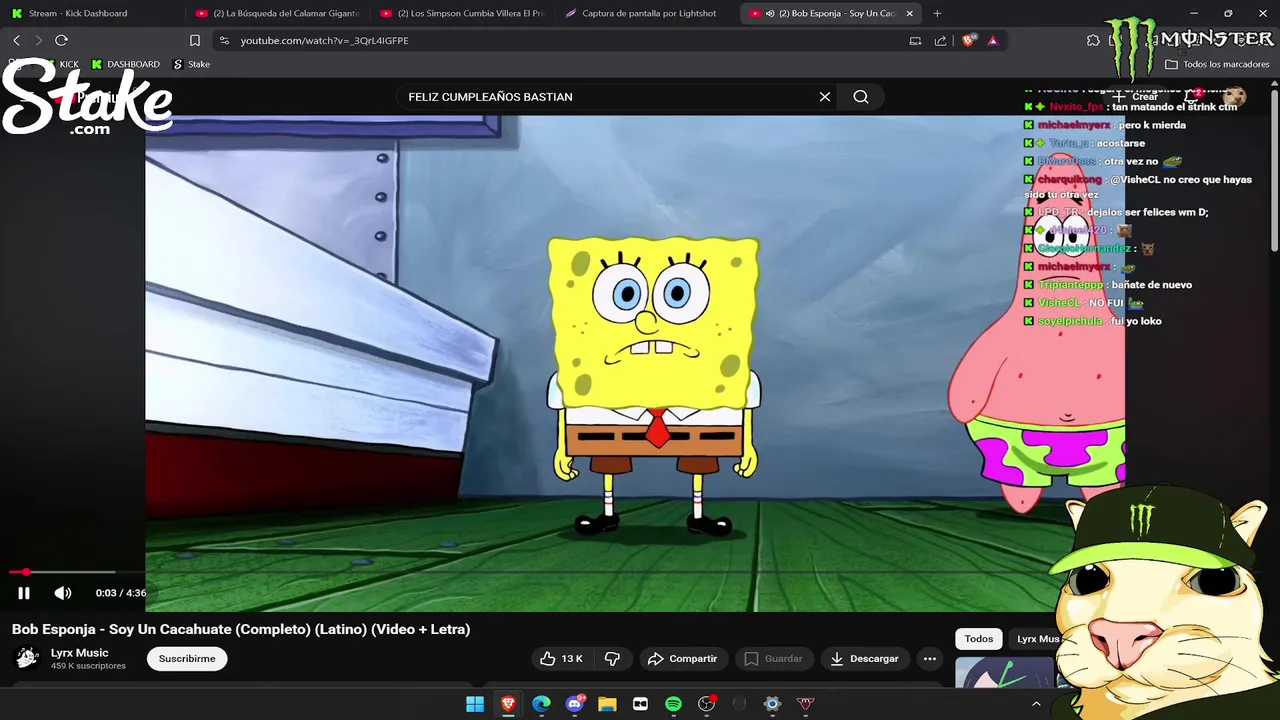Open a new browser tab
Screen dimensions: 1280x720
coord(937,13)
